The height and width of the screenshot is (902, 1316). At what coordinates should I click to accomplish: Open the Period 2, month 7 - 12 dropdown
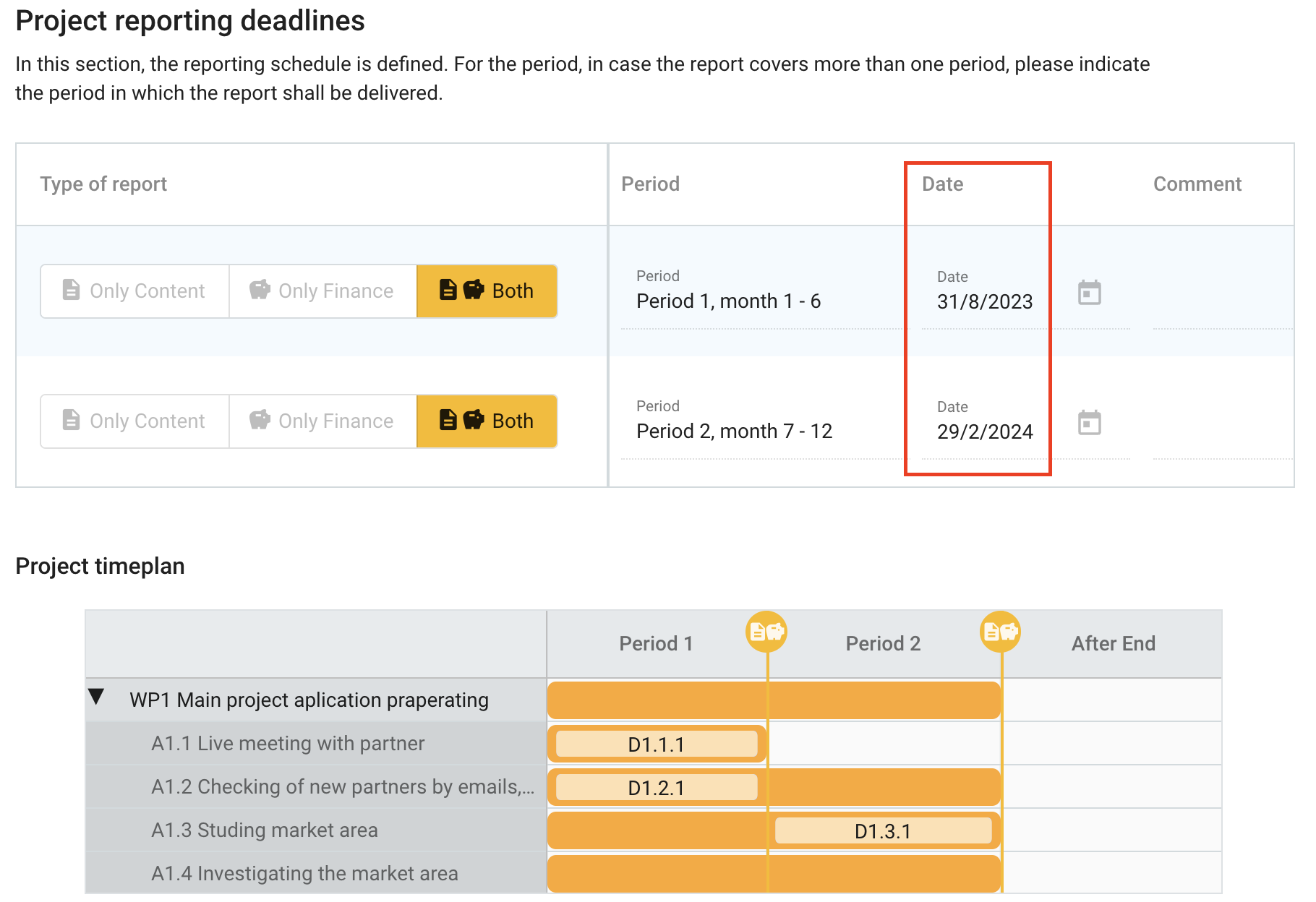pos(759,431)
